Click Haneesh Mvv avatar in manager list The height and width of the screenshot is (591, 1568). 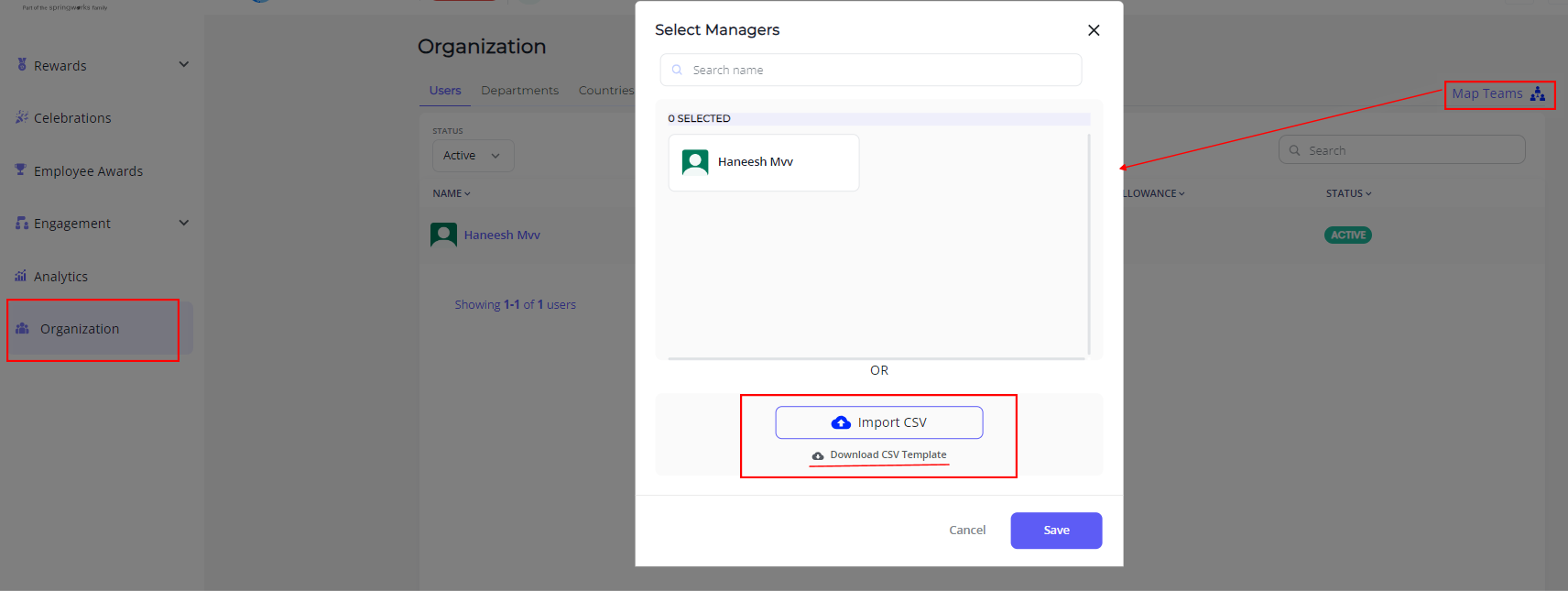click(x=696, y=162)
